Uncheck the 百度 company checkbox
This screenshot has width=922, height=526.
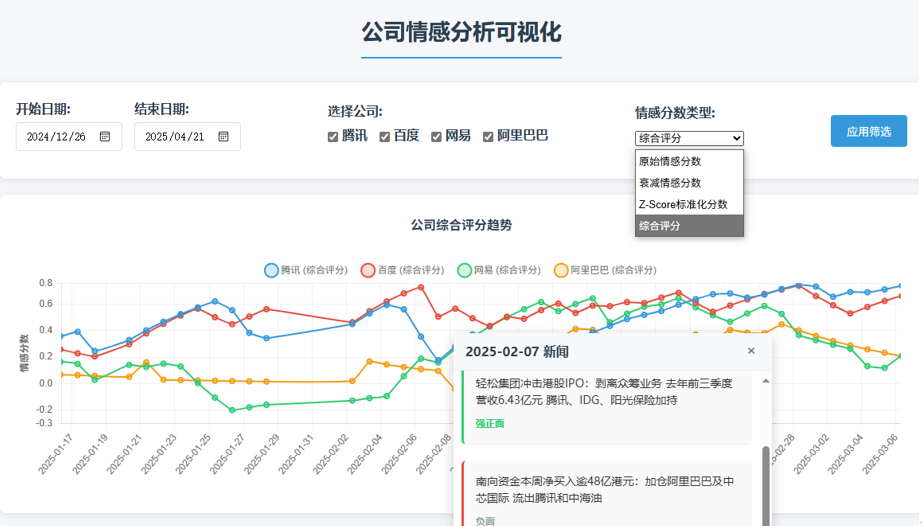[385, 136]
